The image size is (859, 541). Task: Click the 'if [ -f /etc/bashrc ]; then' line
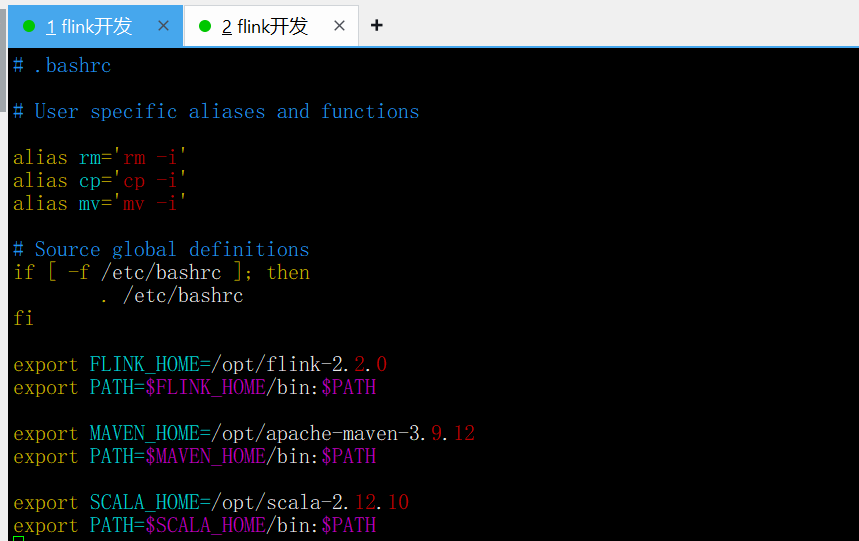click(x=161, y=273)
